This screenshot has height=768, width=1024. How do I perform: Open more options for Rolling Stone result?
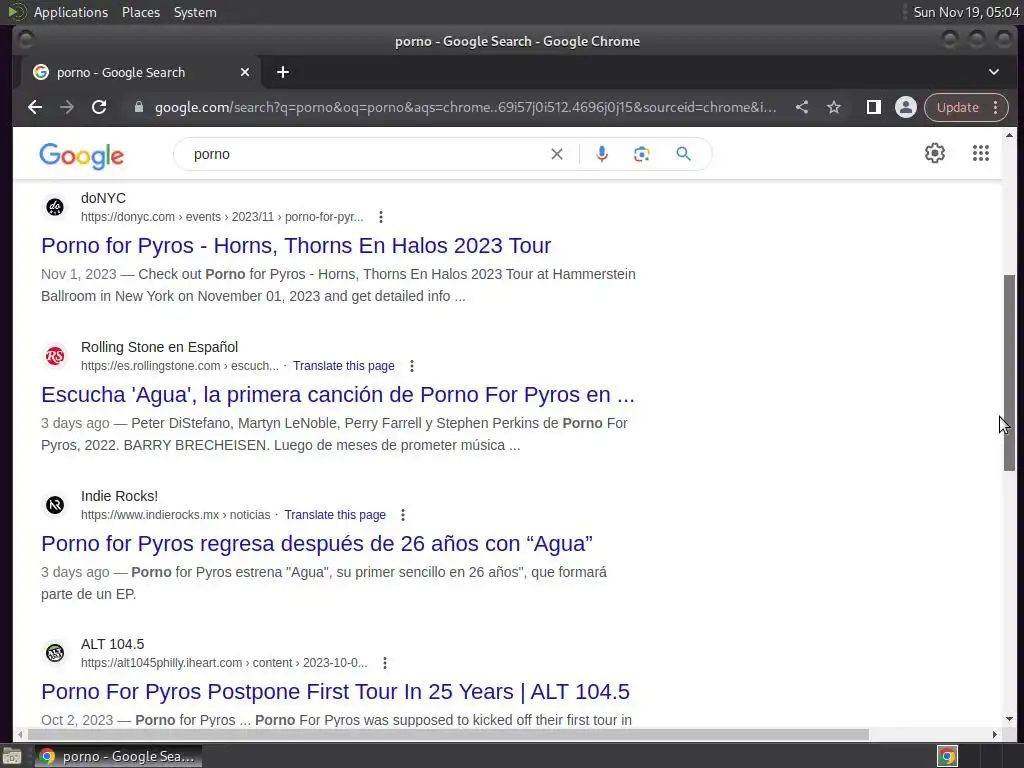tap(411, 366)
